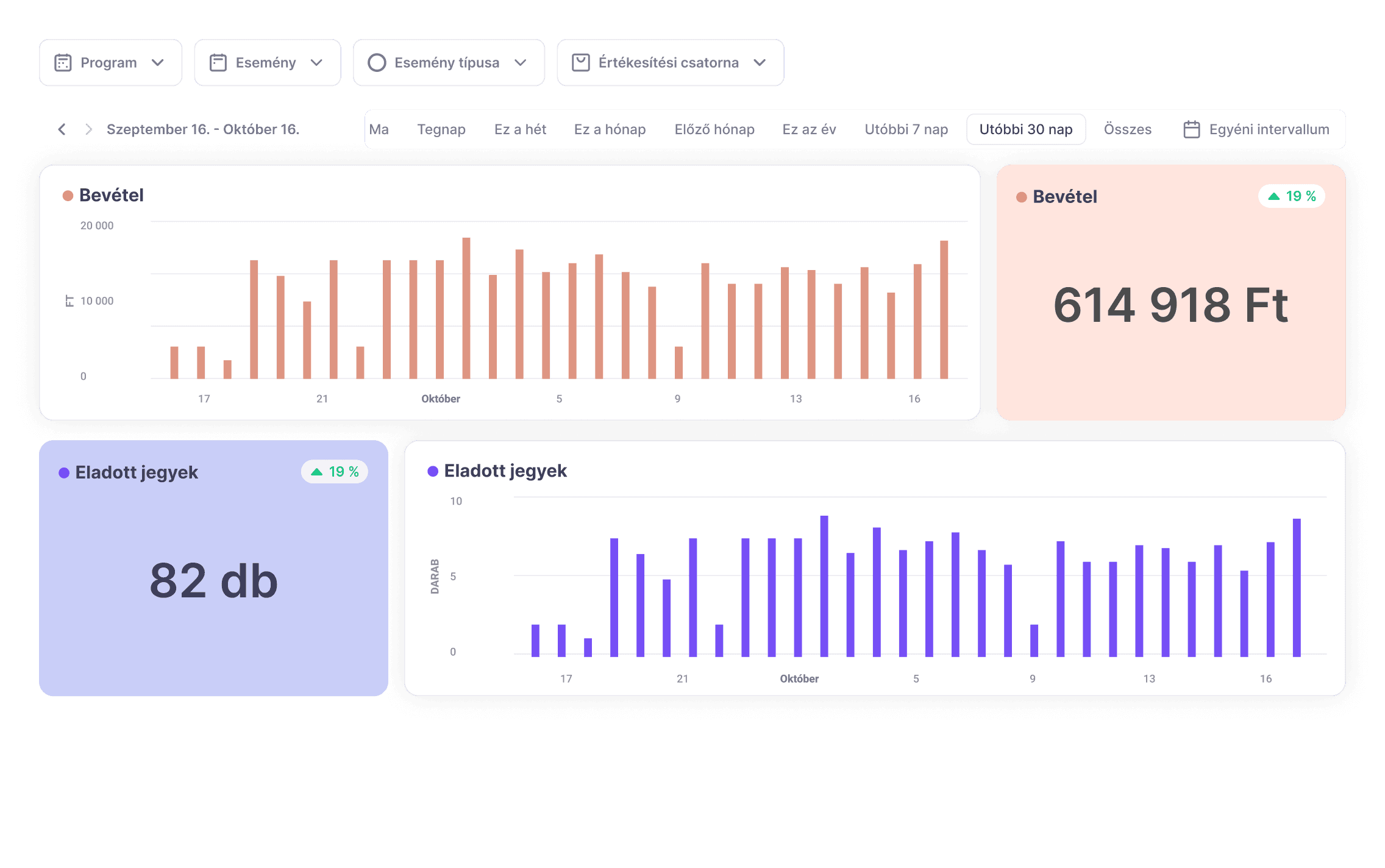1385x868 pixels.
Task: Click the 19 % badge on the Eladott jegyek card
Action: [335, 472]
